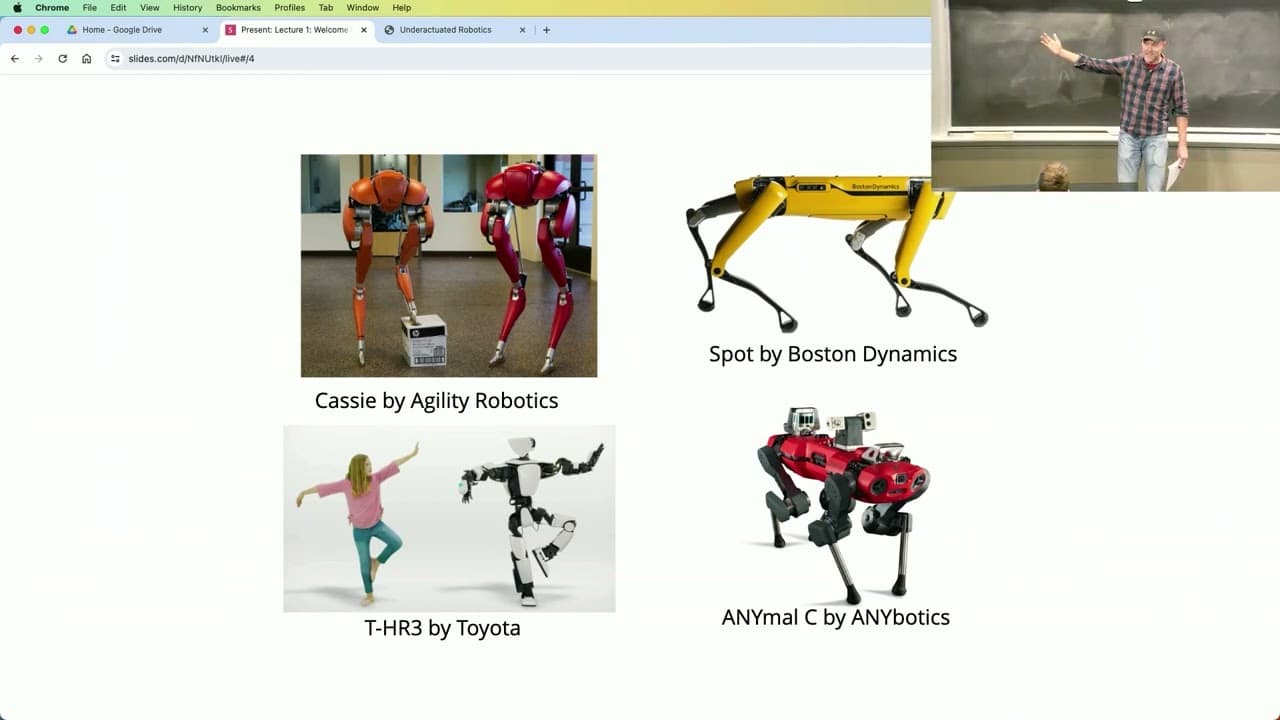Click the Cassie robots photo
Viewport: 1280px width, 720px height.
(449, 266)
